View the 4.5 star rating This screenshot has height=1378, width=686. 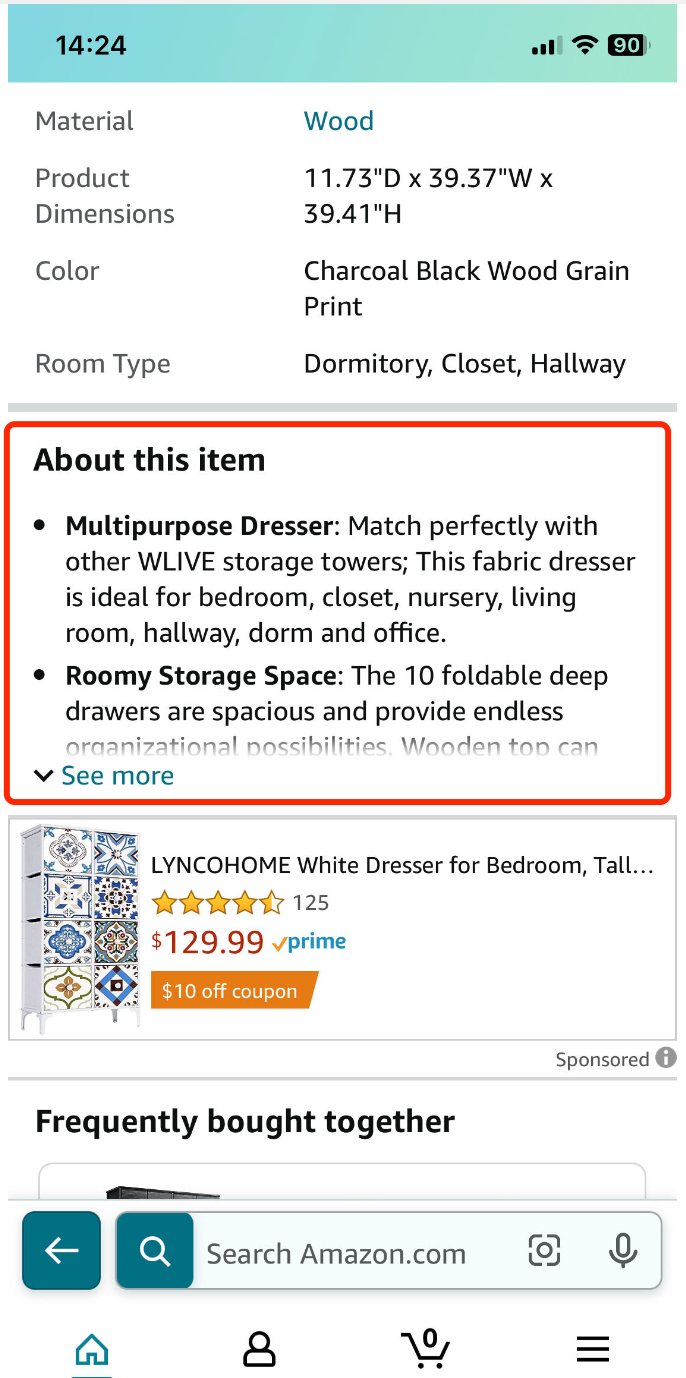217,904
